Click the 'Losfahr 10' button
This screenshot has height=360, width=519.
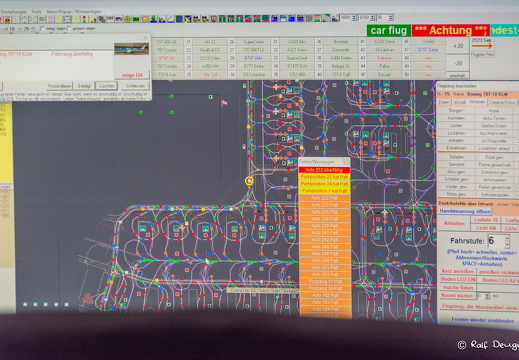click(x=486, y=220)
